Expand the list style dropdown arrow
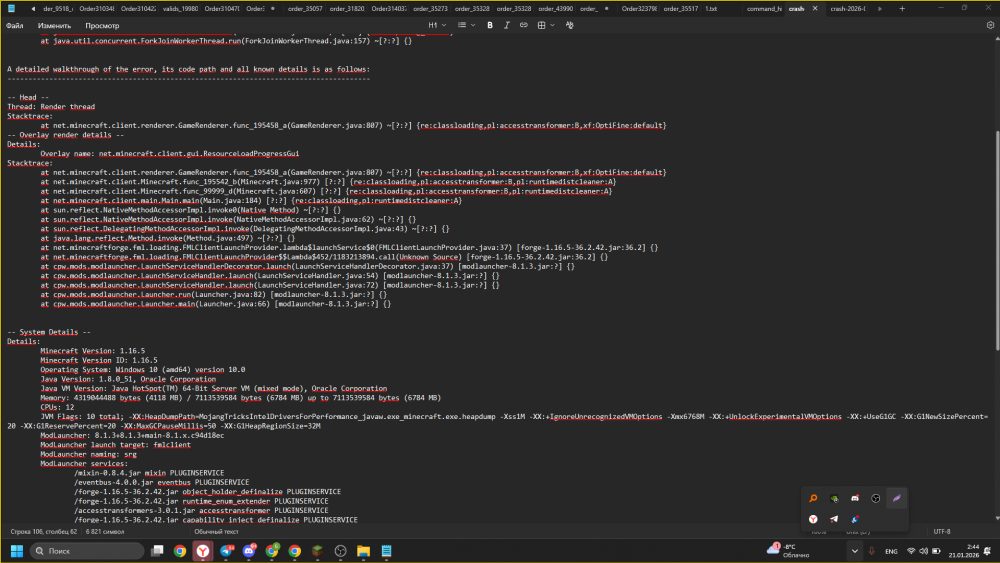Viewport: 1000px width, 563px height. click(473, 26)
